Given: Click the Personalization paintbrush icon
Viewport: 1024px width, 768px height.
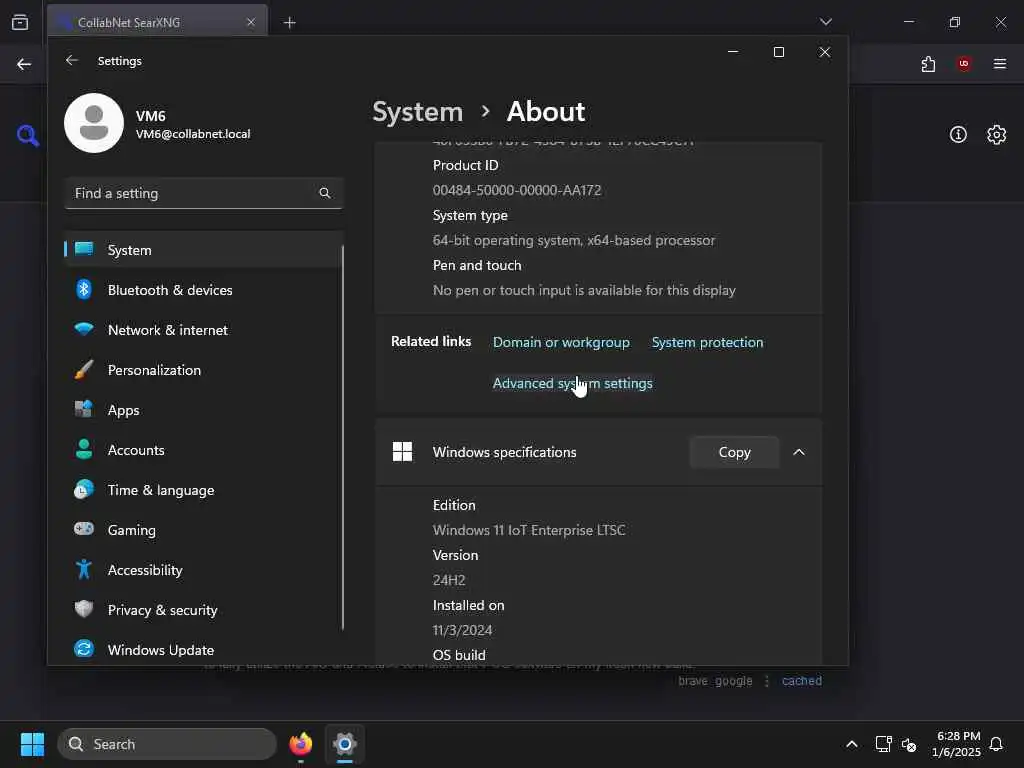Looking at the screenshot, I should [84, 370].
